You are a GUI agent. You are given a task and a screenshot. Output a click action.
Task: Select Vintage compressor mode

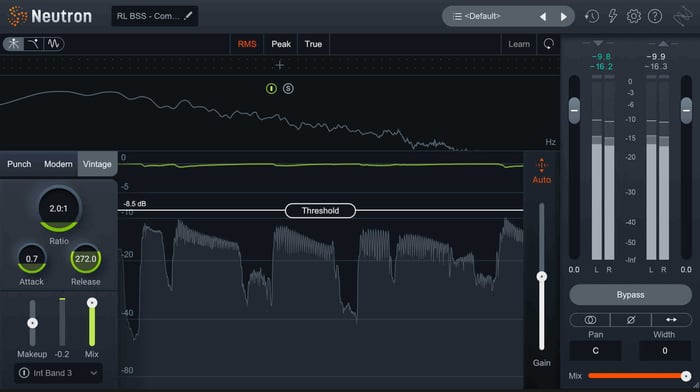coord(97,164)
